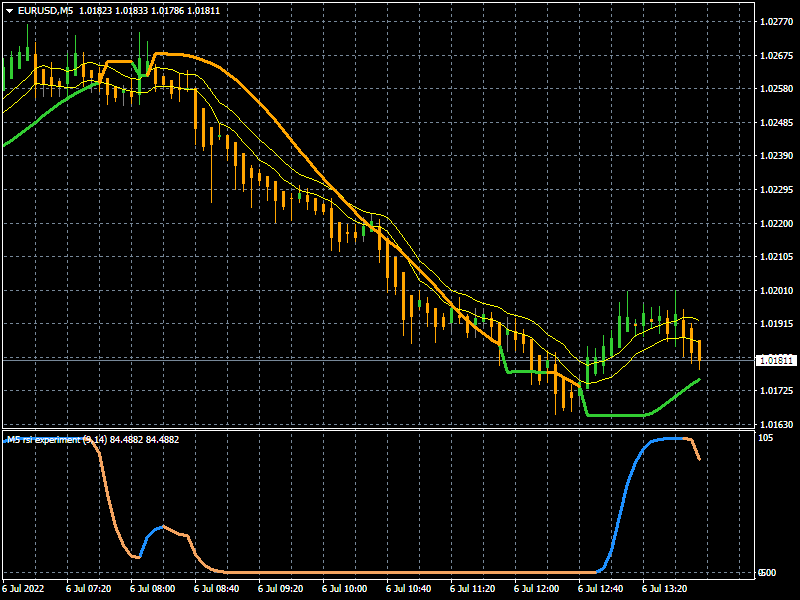
Task: Click the 1.02485 price axis label
Action: click(777, 122)
